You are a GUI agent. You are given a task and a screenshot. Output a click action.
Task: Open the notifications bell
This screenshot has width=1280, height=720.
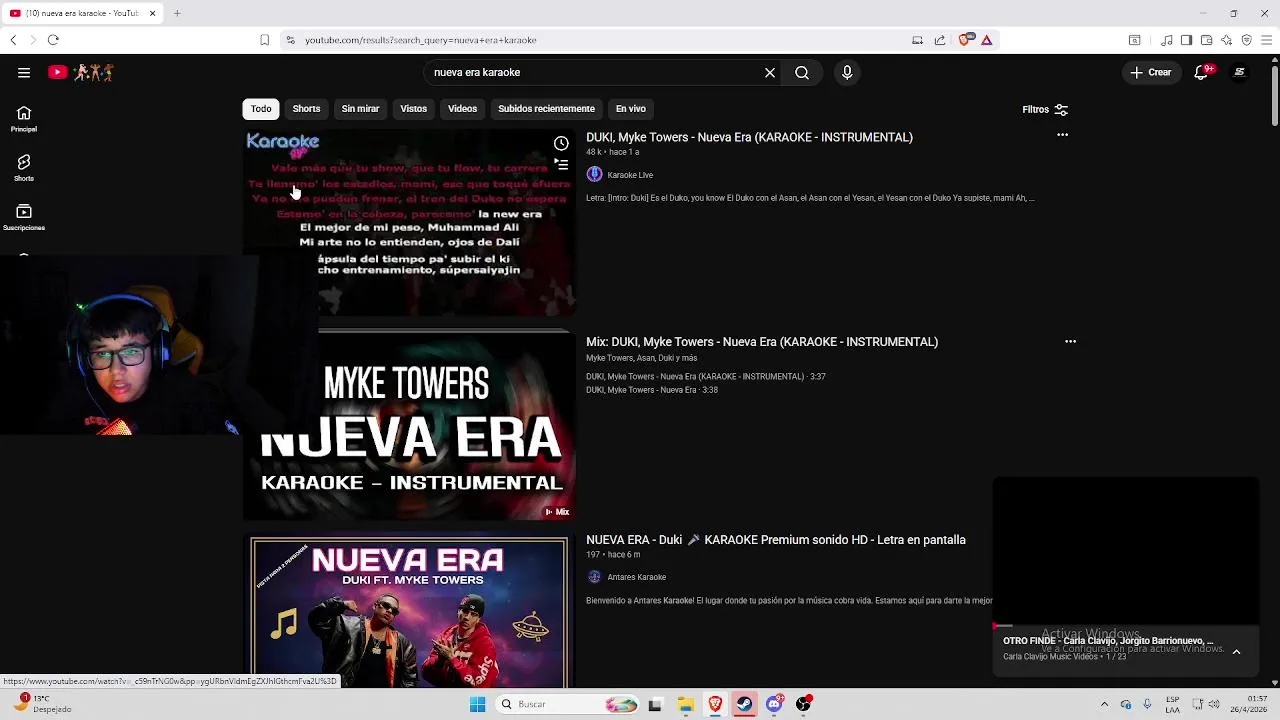pyautogui.click(x=1201, y=72)
